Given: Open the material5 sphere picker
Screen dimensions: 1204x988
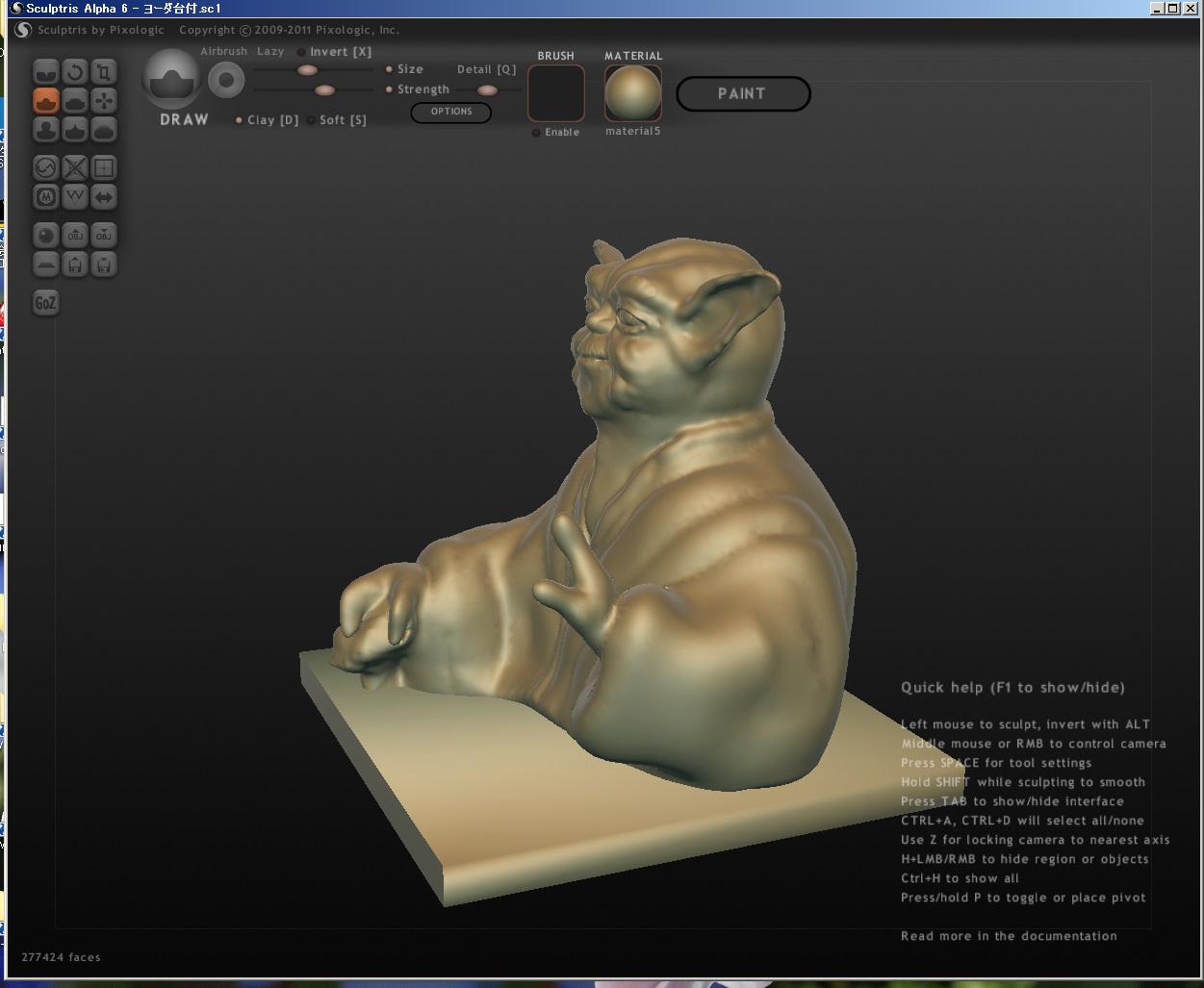Looking at the screenshot, I should 632,94.
